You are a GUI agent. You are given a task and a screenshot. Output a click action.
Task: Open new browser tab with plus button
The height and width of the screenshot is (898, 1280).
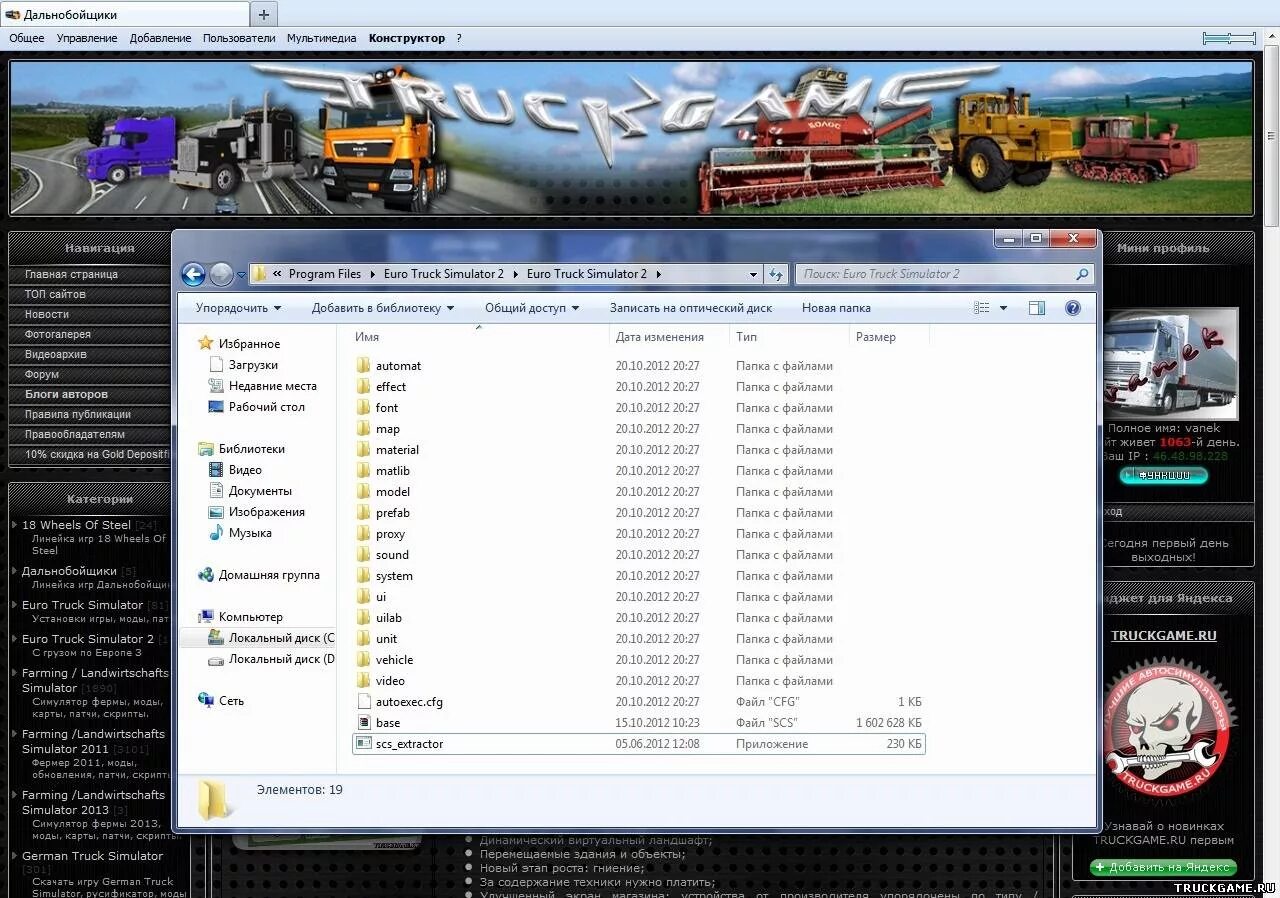[x=264, y=14]
